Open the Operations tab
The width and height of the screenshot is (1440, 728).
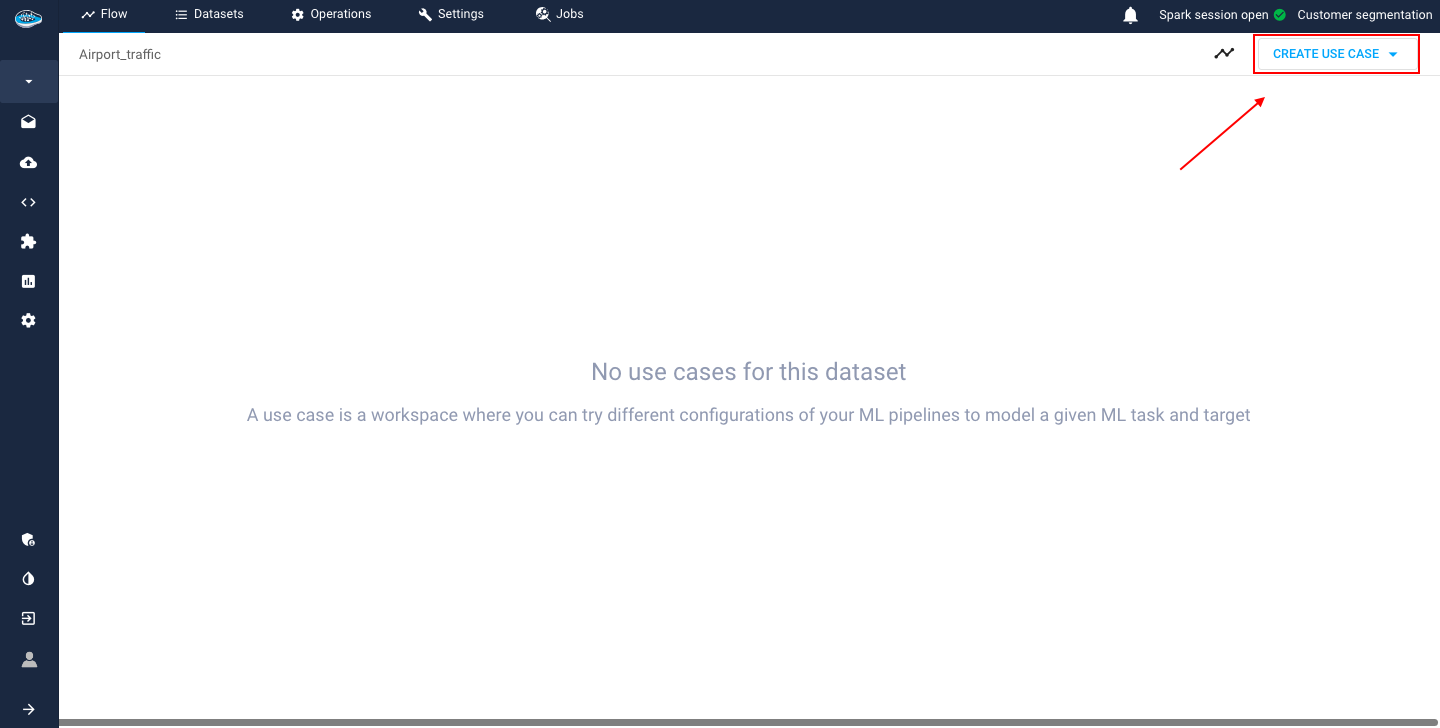coord(331,15)
